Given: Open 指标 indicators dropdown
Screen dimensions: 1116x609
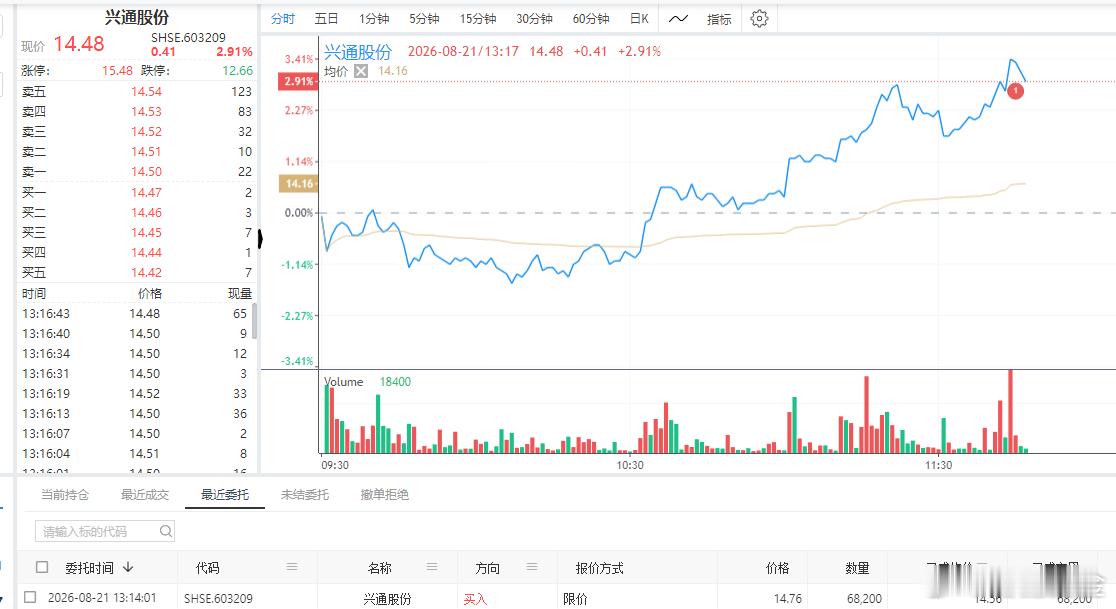Looking at the screenshot, I should pyautogui.click(x=719, y=19).
